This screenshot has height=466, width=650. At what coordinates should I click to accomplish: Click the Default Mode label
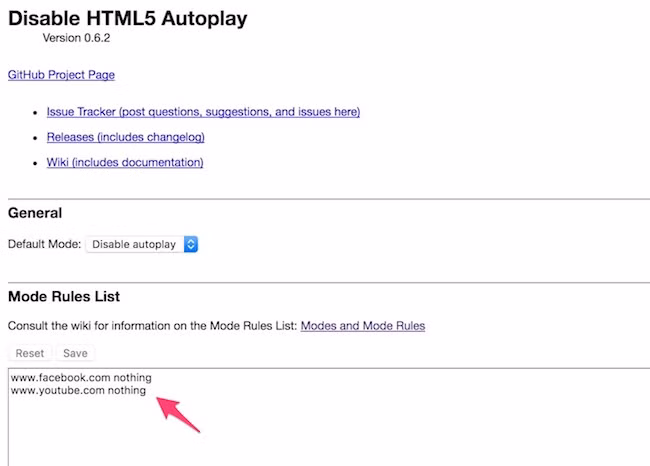44,244
